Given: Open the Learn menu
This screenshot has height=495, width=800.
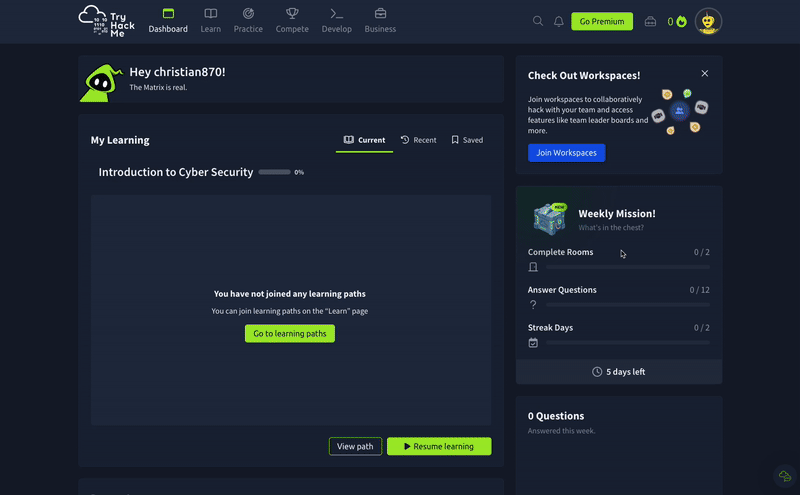Looking at the screenshot, I should coord(210,21).
